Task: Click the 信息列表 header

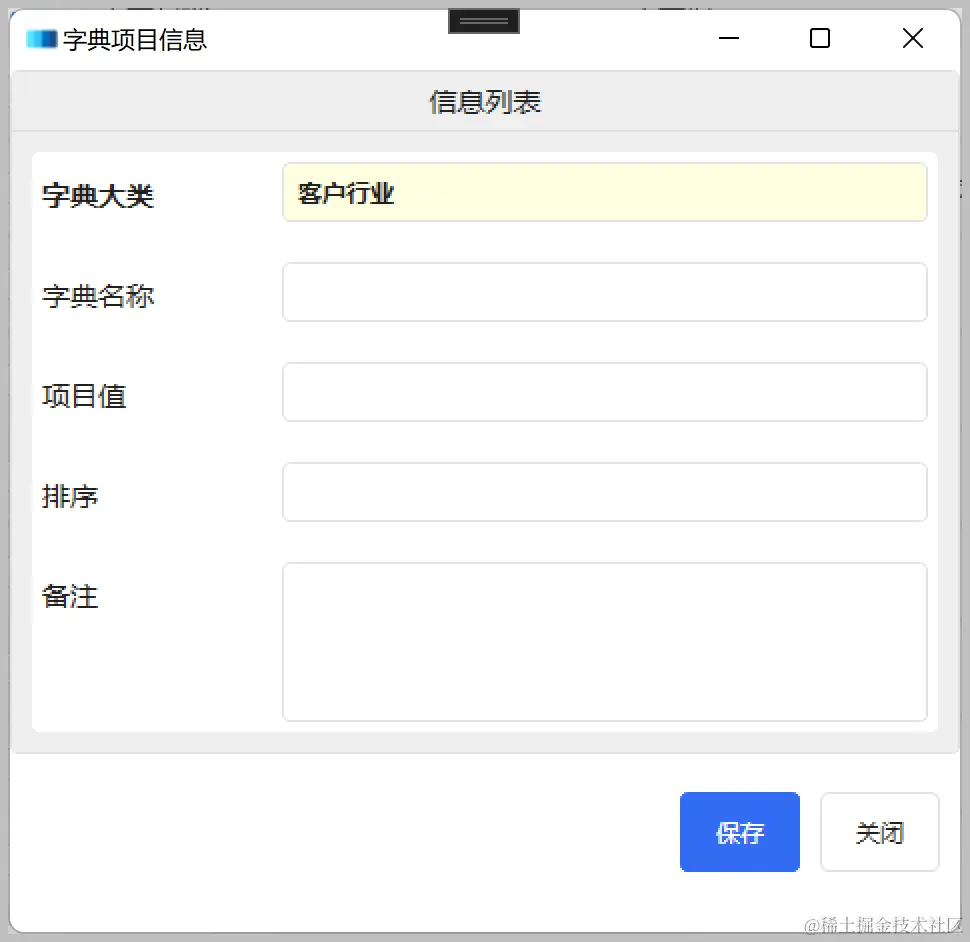Action: [485, 102]
